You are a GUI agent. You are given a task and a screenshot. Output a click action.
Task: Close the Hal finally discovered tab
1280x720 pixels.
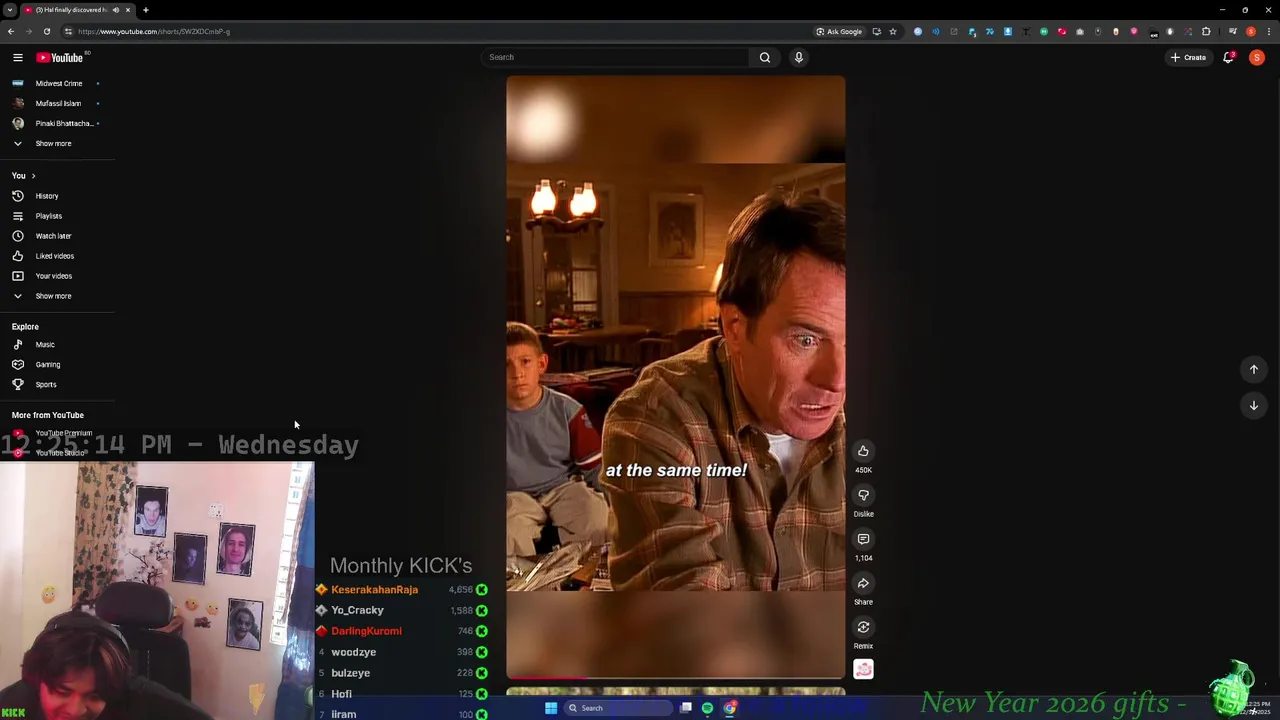point(128,10)
